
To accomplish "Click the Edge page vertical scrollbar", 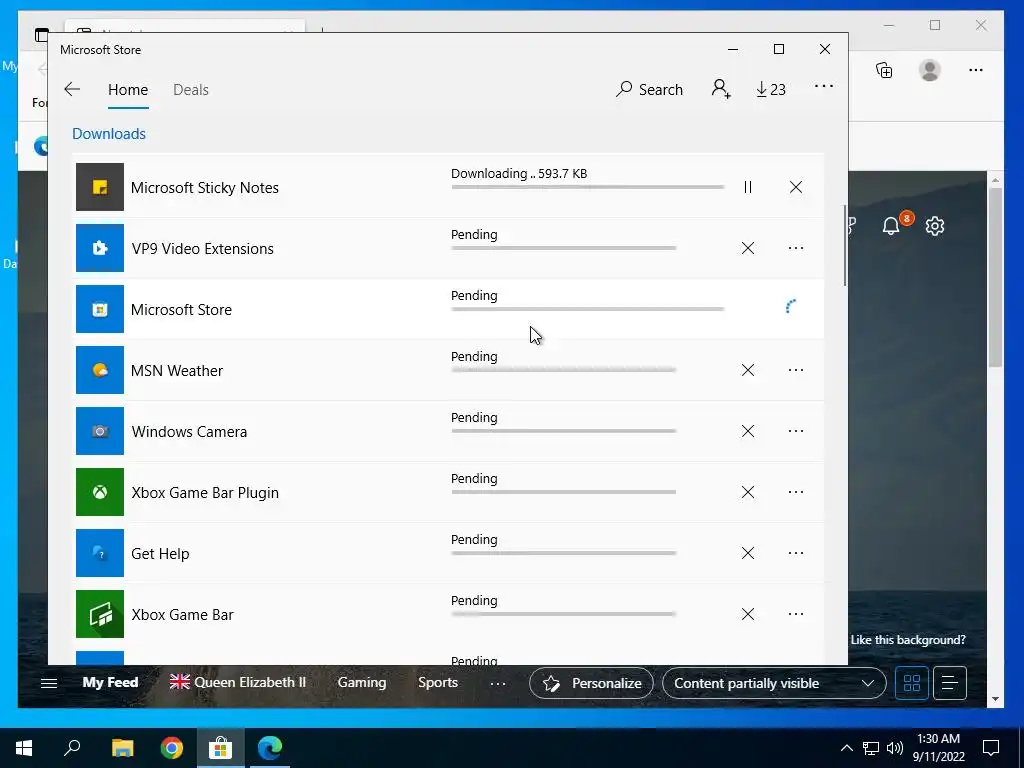I will 995,277.
